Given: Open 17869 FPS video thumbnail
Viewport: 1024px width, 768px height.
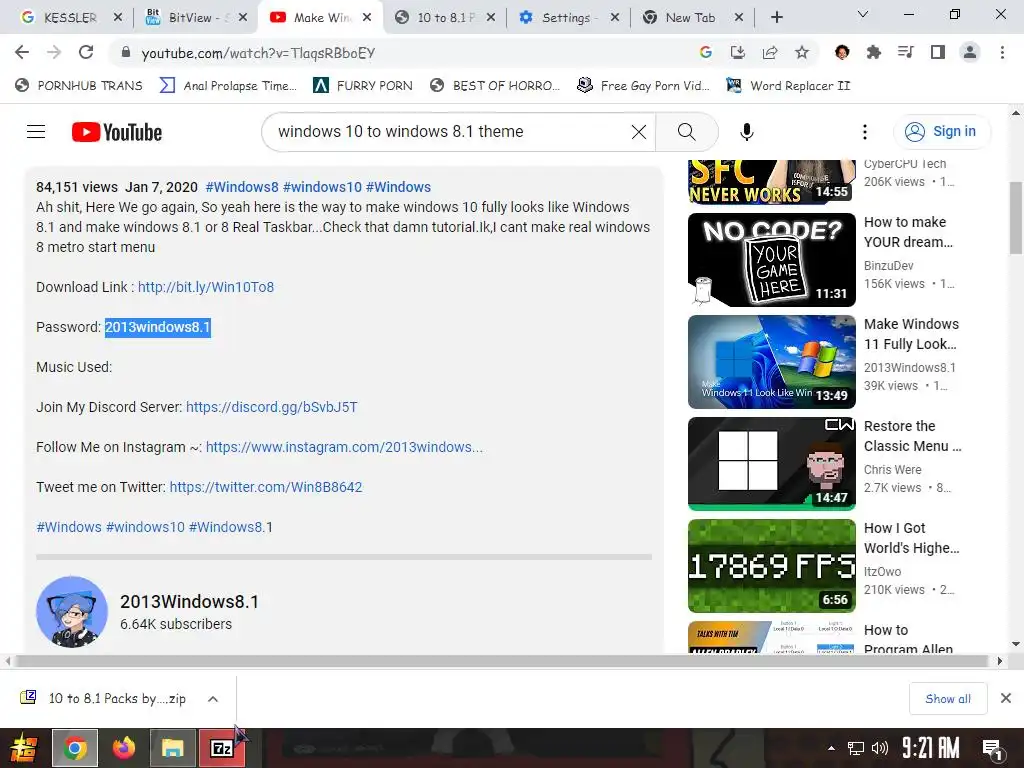Looking at the screenshot, I should 771,566.
